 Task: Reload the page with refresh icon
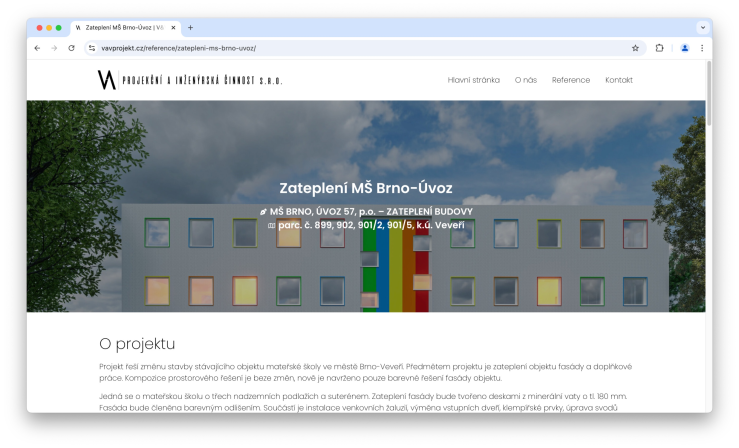71,48
